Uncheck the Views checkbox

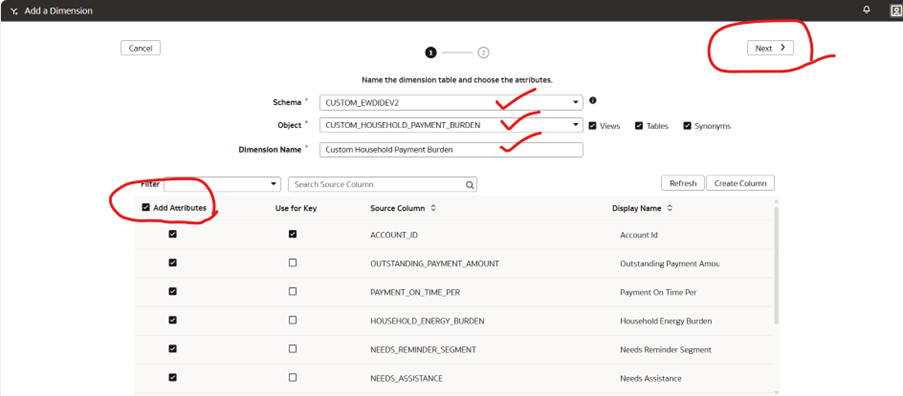pos(592,125)
